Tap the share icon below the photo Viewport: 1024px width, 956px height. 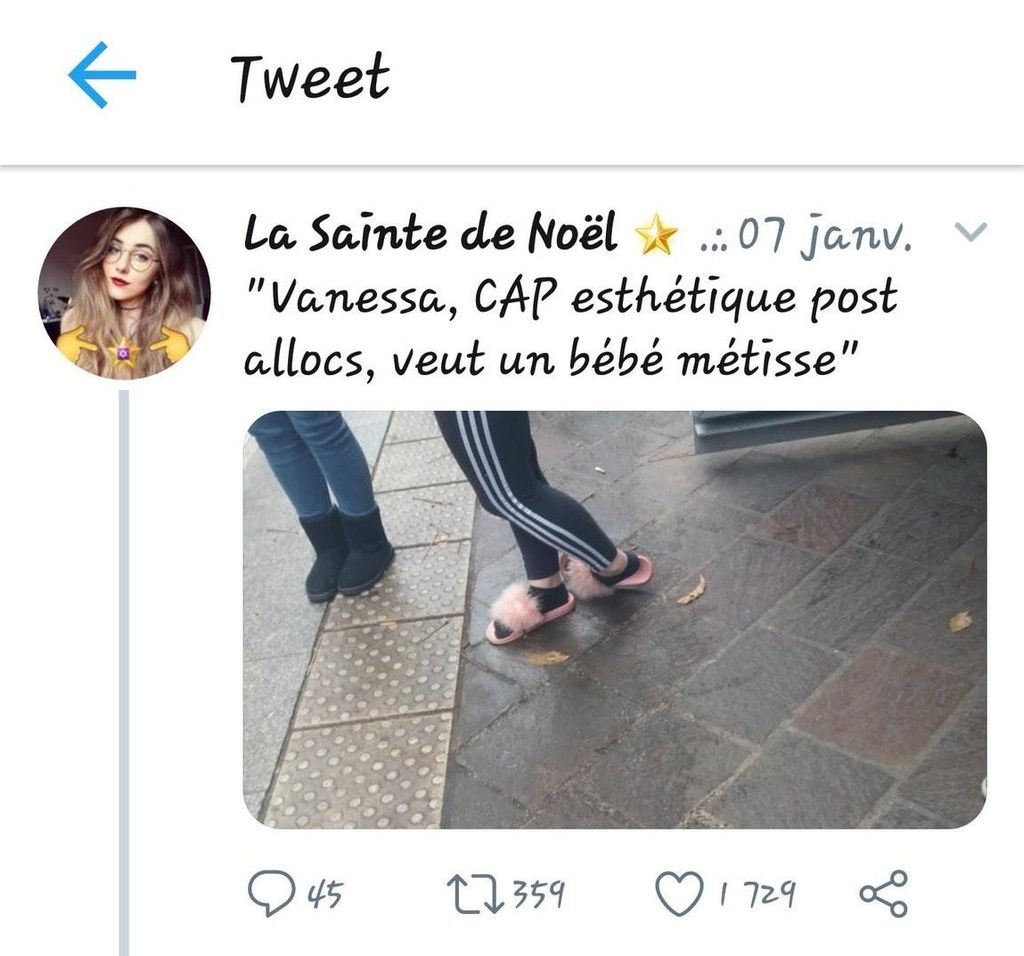click(x=884, y=893)
